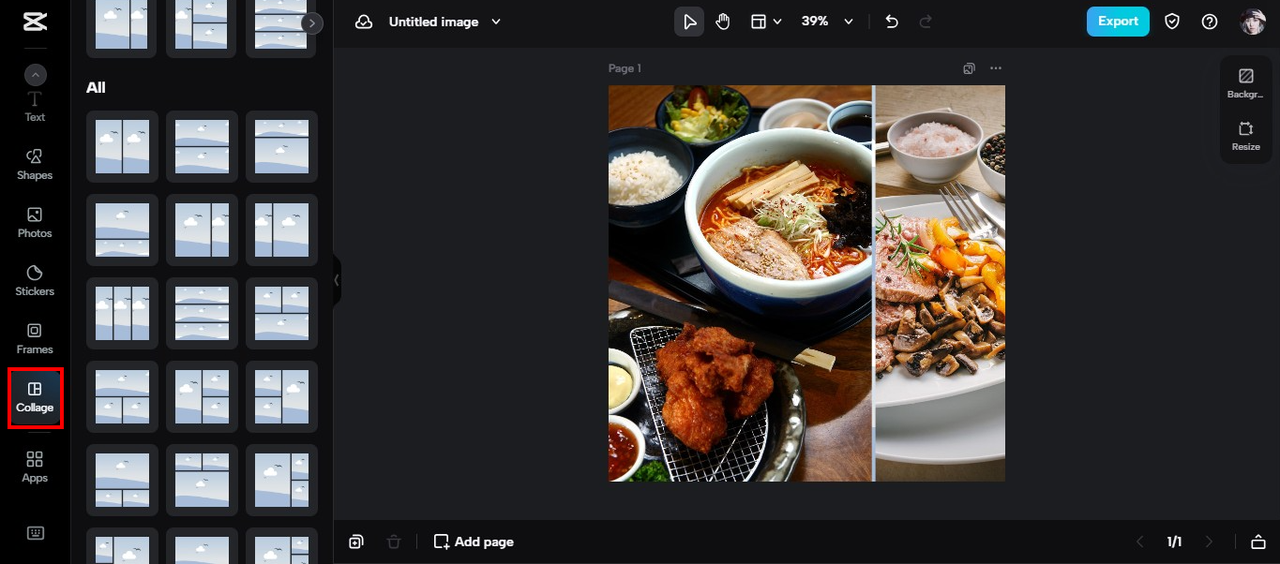Image resolution: width=1280 pixels, height=564 pixels.
Task: Click the sidebar scroll-up arrow above Text
Action: coord(35,74)
